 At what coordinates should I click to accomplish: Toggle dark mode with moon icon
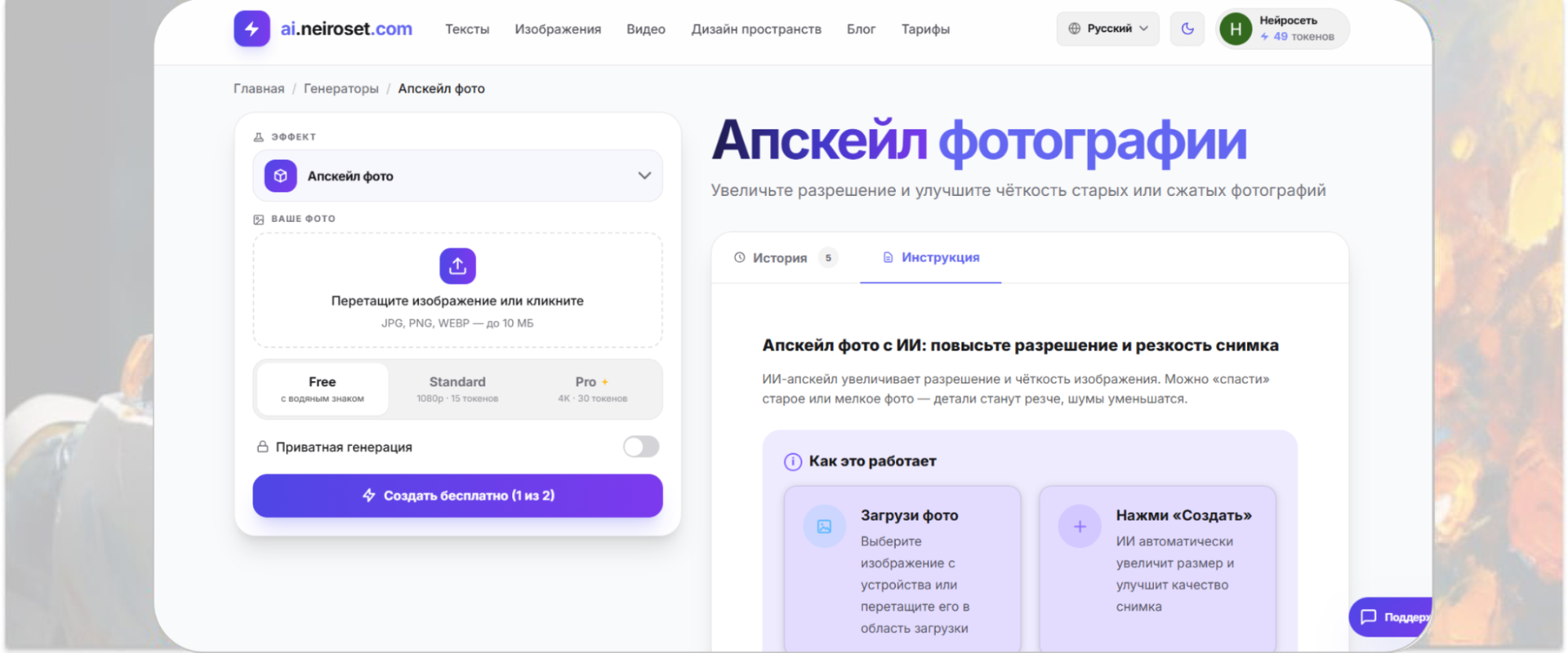pyautogui.click(x=1188, y=29)
